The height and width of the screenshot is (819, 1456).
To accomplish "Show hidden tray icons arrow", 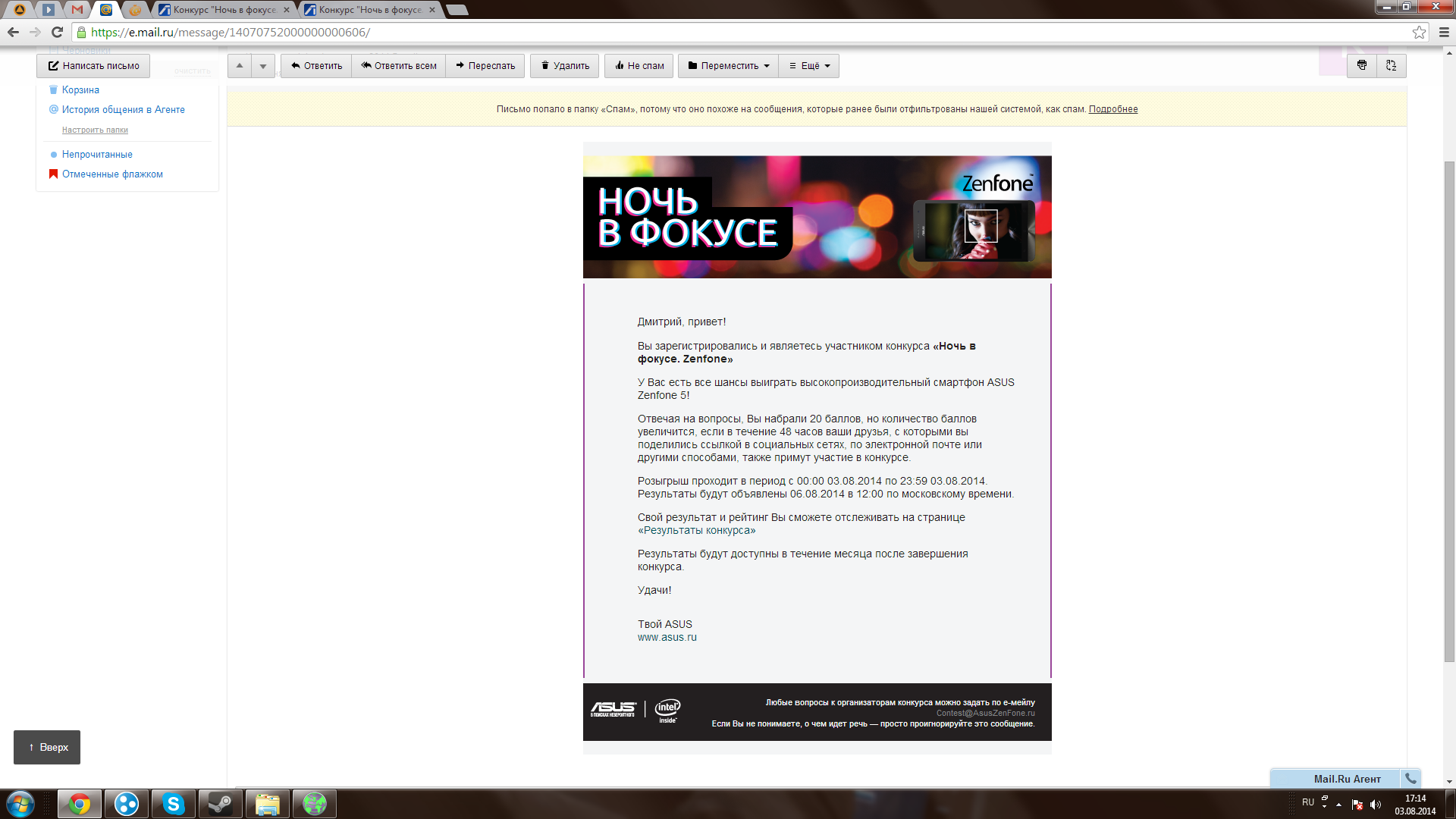I will coord(1339,804).
